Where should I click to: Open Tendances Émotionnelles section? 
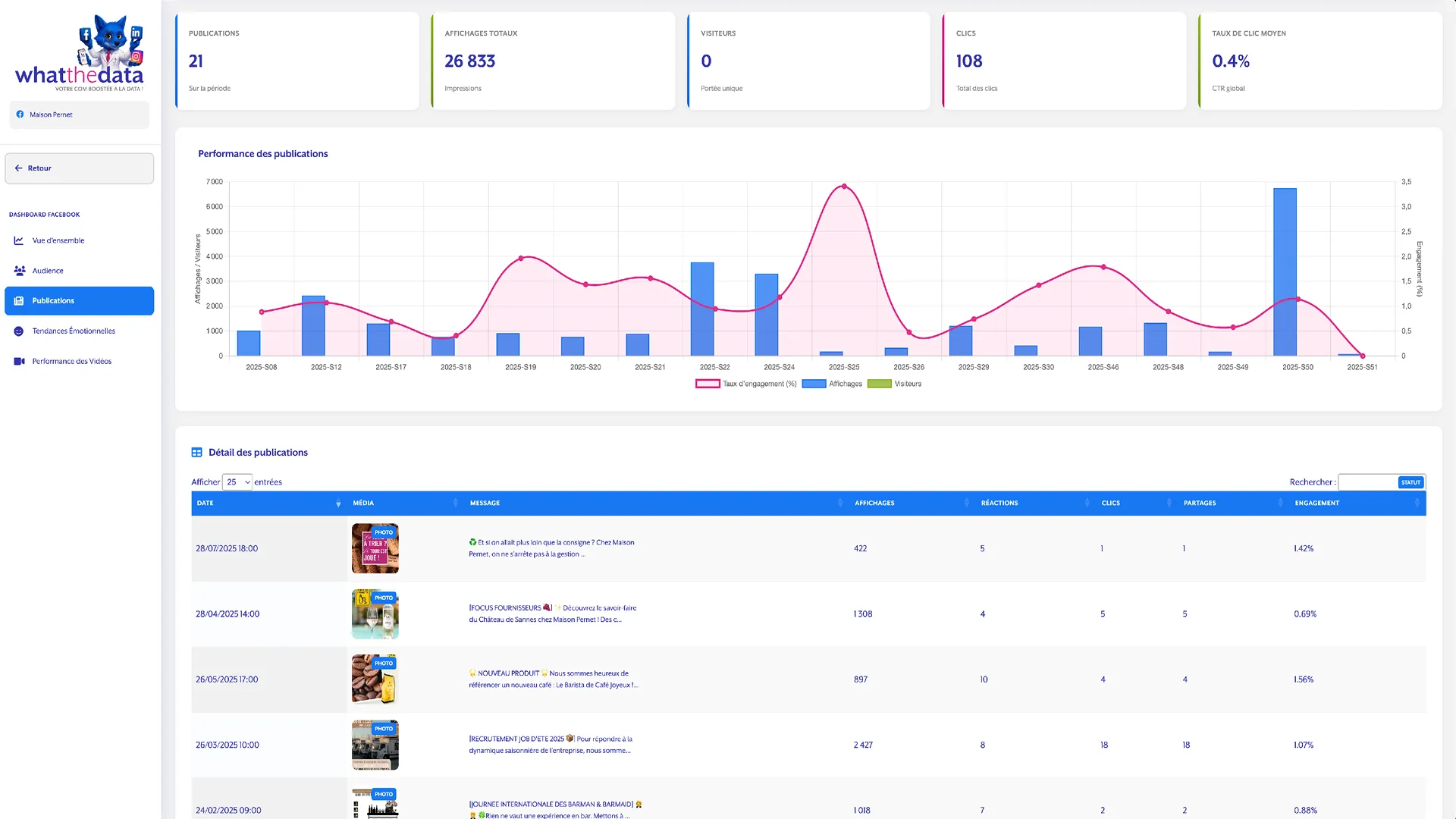(74, 331)
